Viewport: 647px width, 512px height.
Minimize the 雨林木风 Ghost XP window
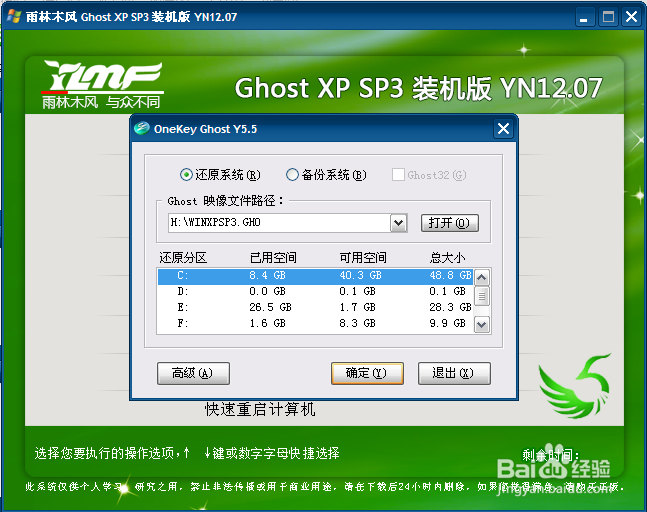tap(584, 17)
